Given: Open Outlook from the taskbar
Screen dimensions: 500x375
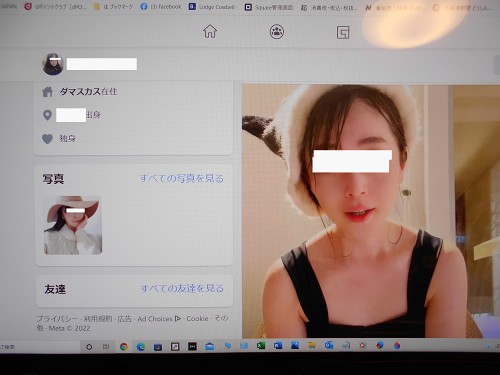Looking at the screenshot, I should click(x=329, y=346).
